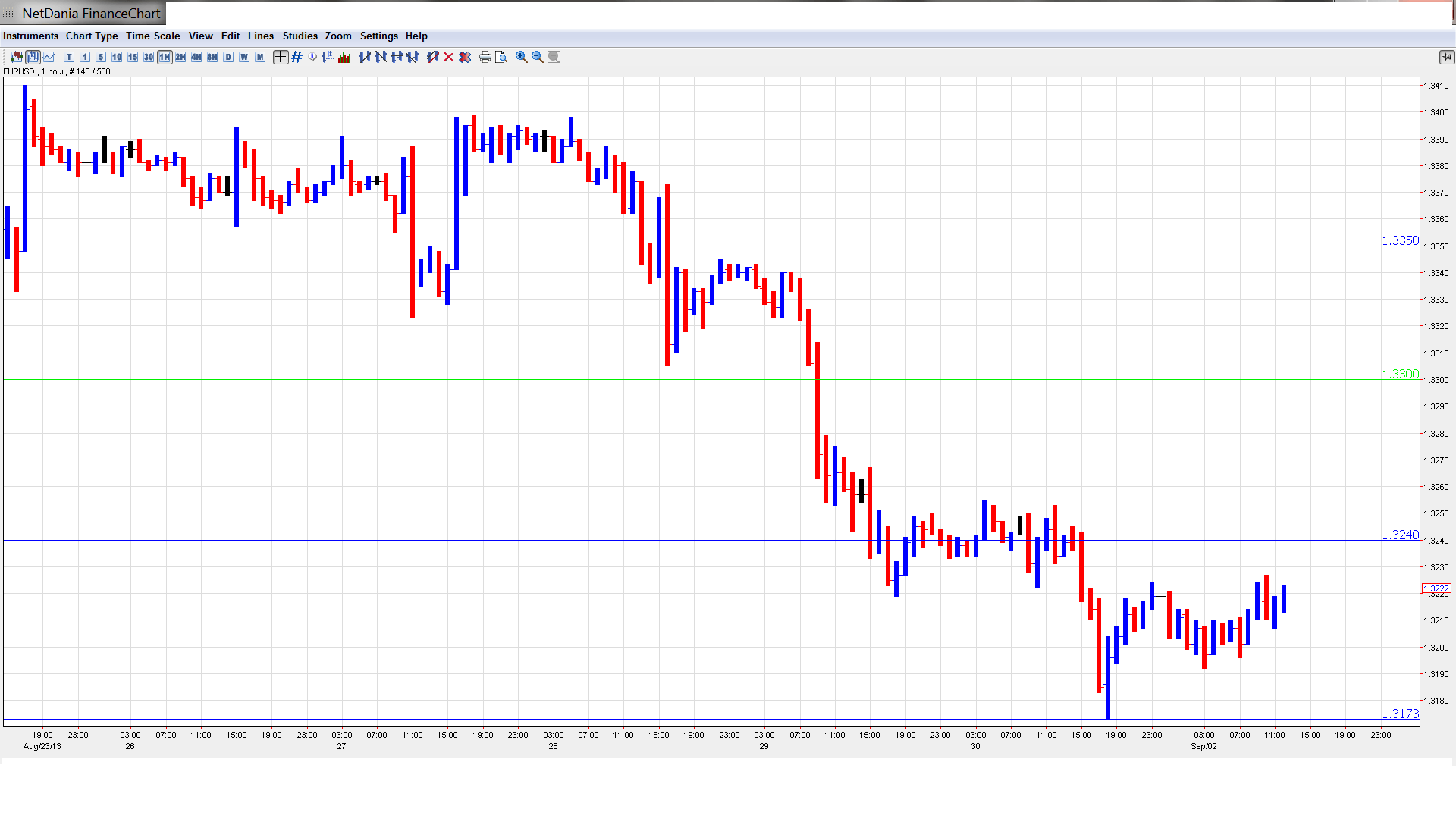Toggle the grid display button
The image size is (1456, 819).
coord(297,57)
